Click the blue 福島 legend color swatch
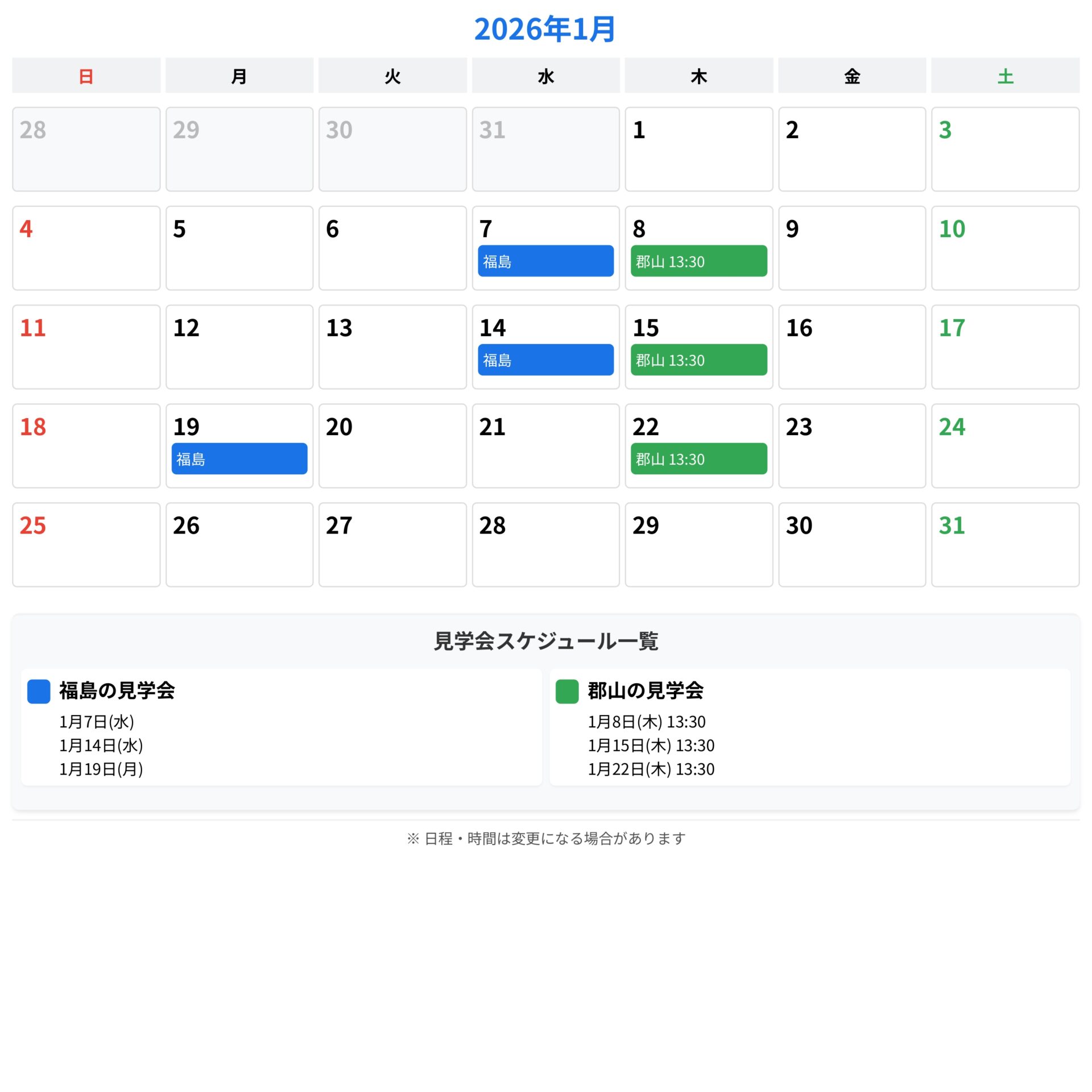Screen dimensions: 1092x1092 tap(39, 691)
